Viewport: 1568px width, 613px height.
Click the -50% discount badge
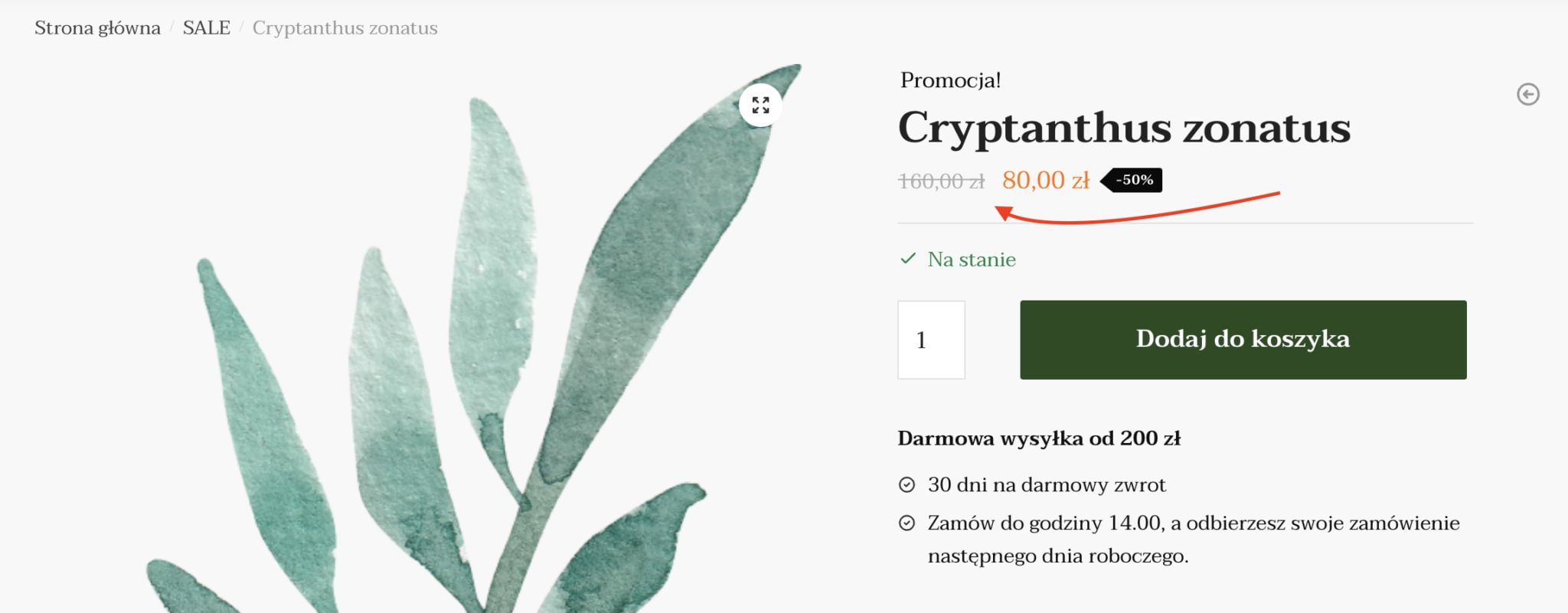pyautogui.click(x=1132, y=180)
